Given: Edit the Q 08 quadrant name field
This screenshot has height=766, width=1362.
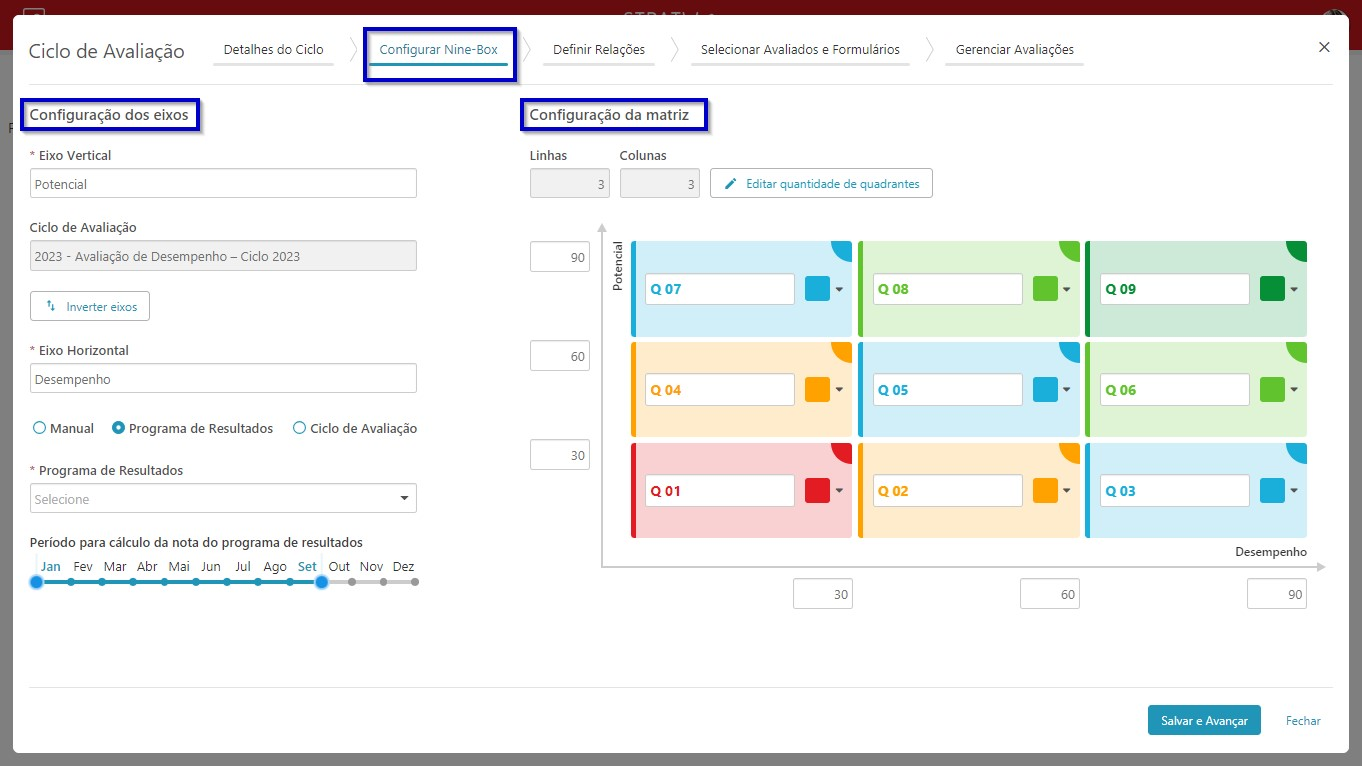Looking at the screenshot, I should tap(948, 289).
